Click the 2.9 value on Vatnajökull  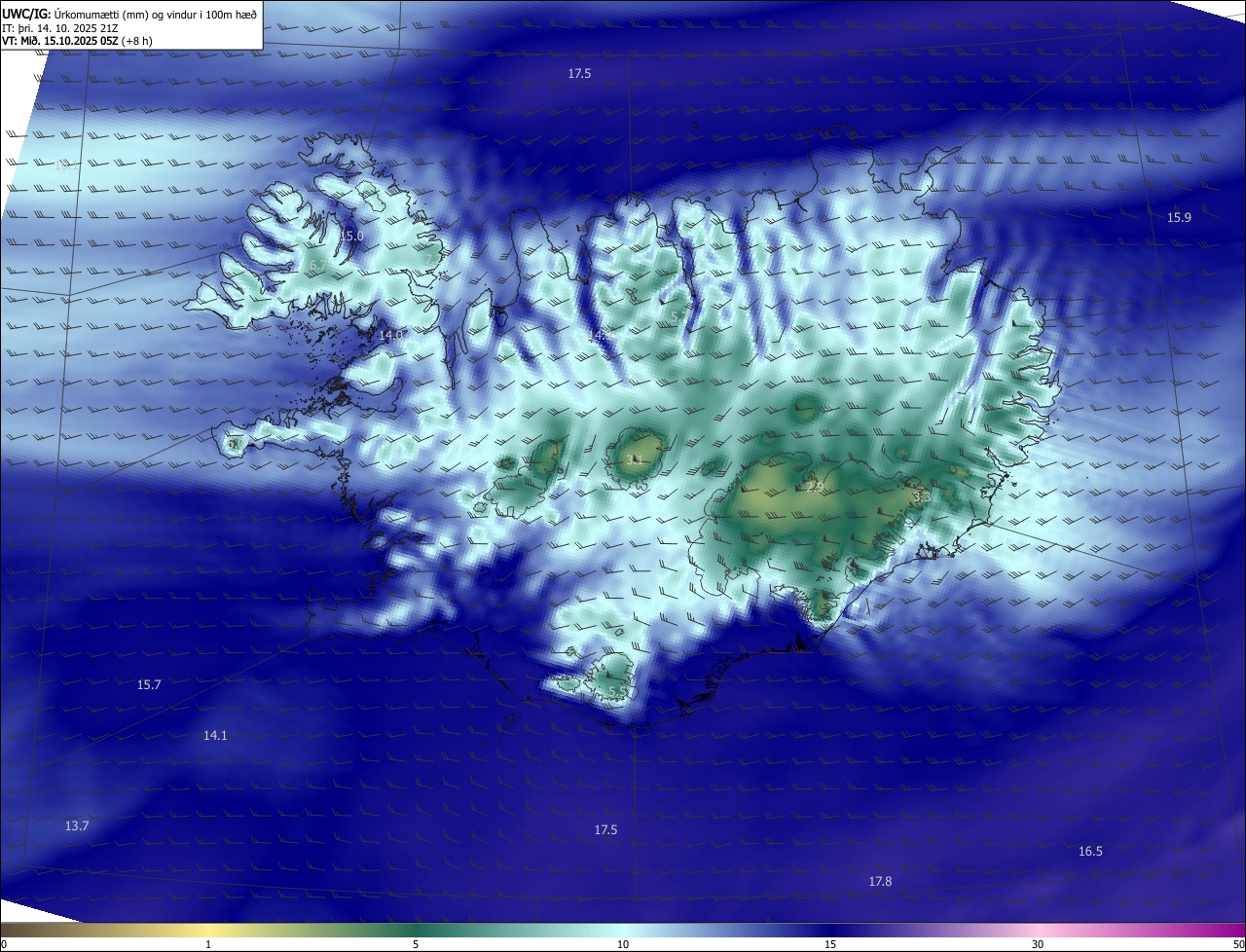[816, 487]
